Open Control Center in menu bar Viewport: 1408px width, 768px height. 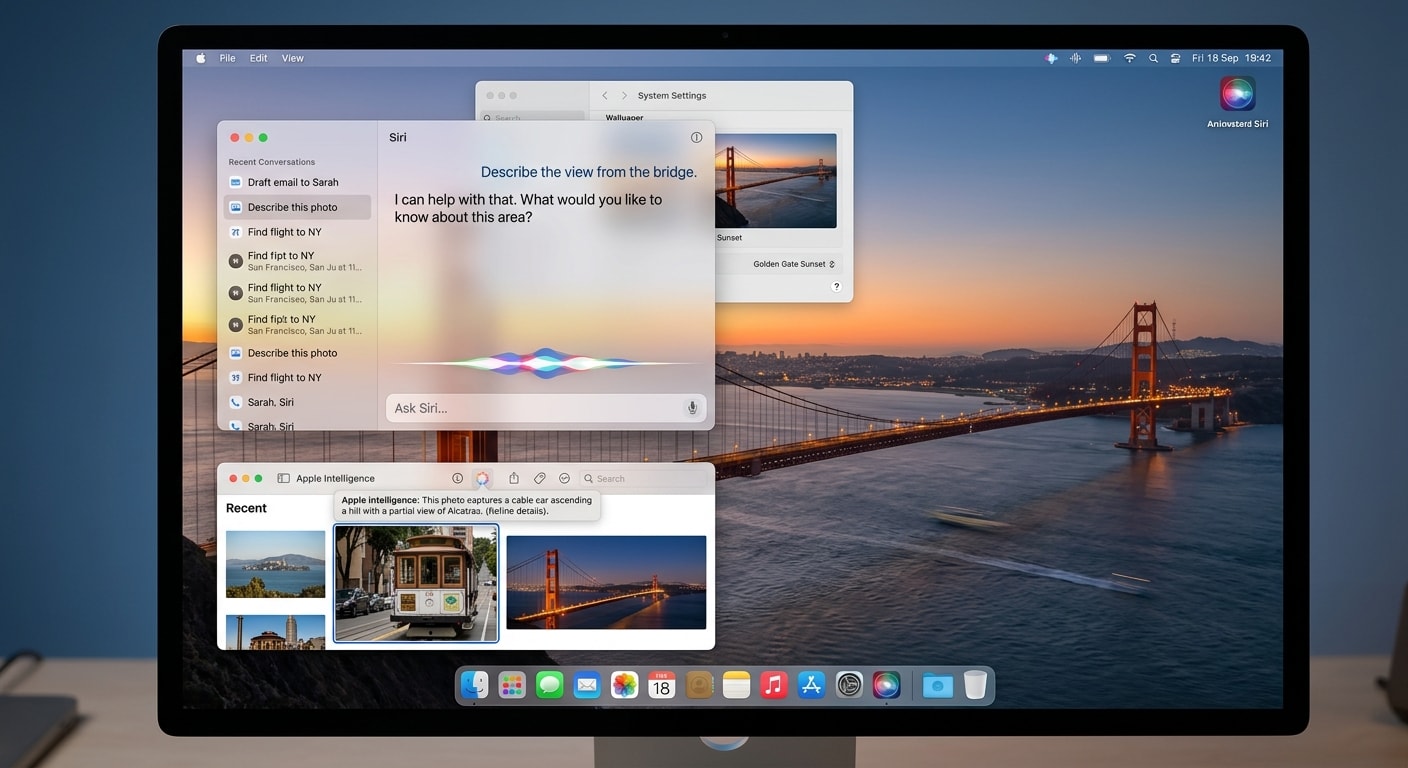pyautogui.click(x=1176, y=58)
